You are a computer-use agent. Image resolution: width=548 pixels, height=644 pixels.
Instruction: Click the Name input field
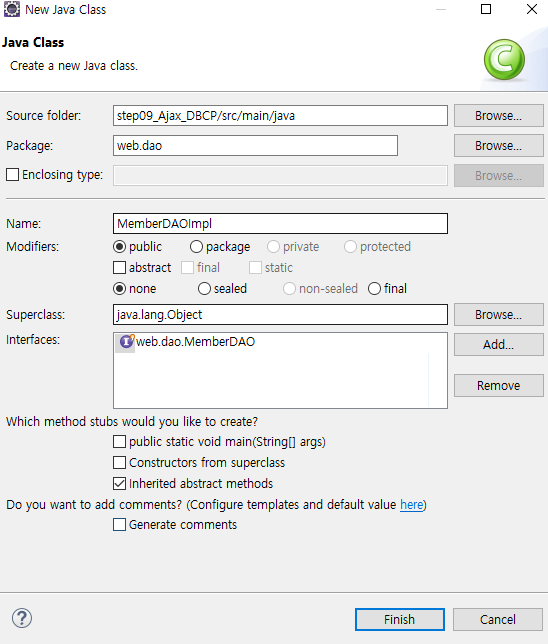pyautogui.click(x=280, y=223)
